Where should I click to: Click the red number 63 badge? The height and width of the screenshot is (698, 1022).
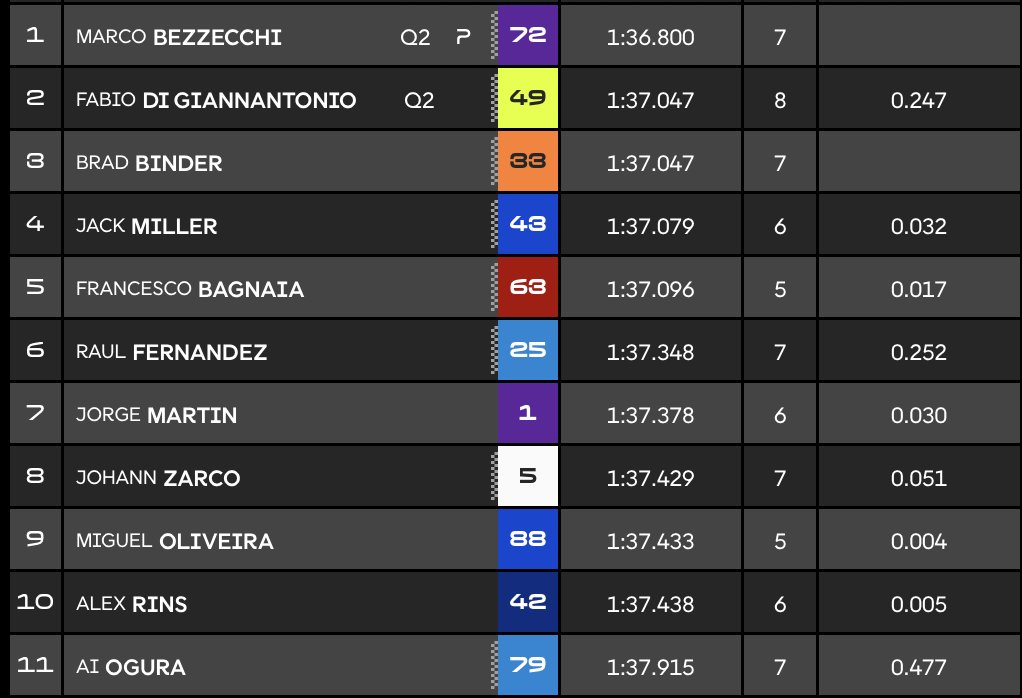click(x=527, y=288)
